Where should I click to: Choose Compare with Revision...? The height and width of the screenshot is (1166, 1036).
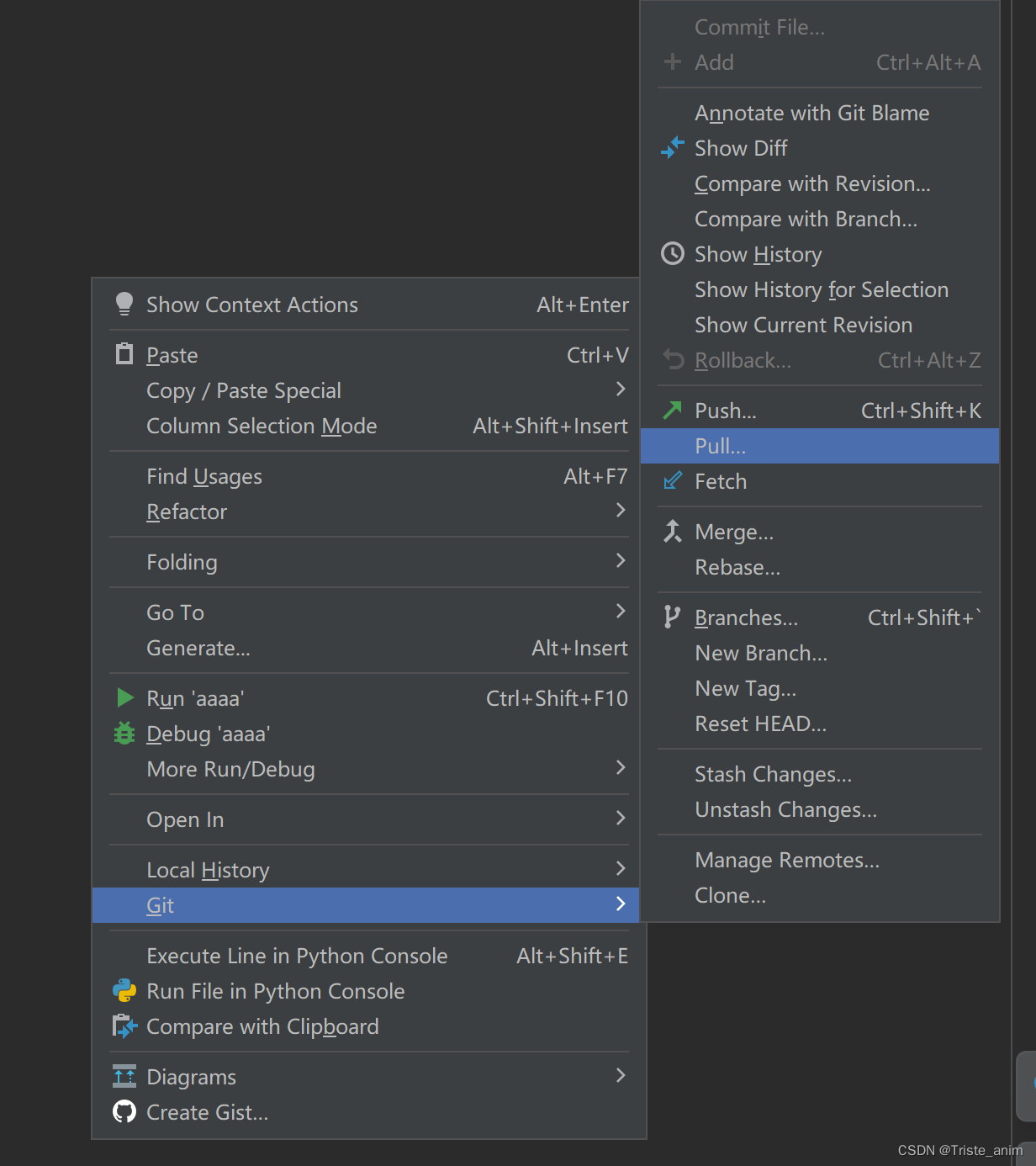tap(820, 183)
